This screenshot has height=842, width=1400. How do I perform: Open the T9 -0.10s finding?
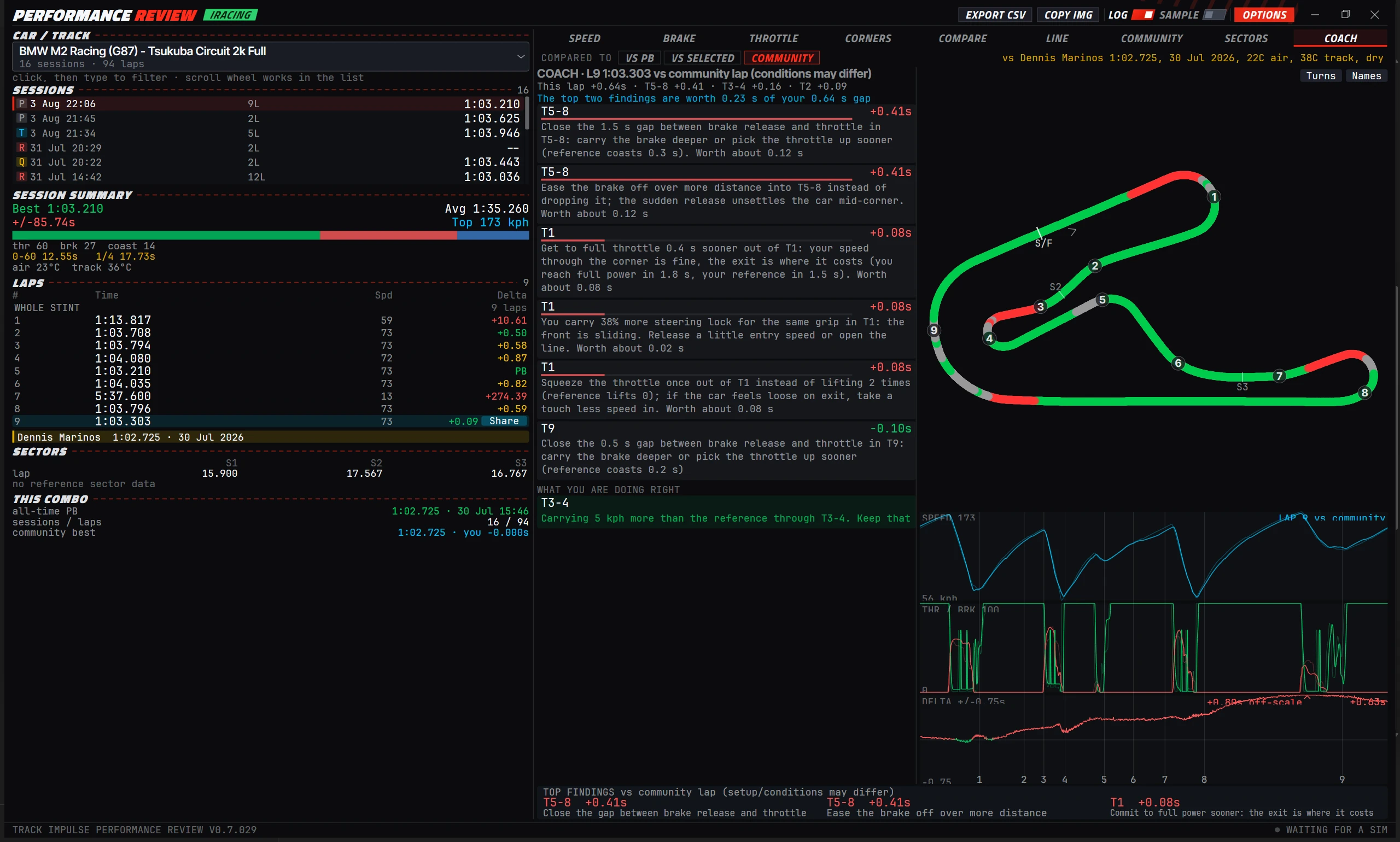pyautogui.click(x=726, y=451)
